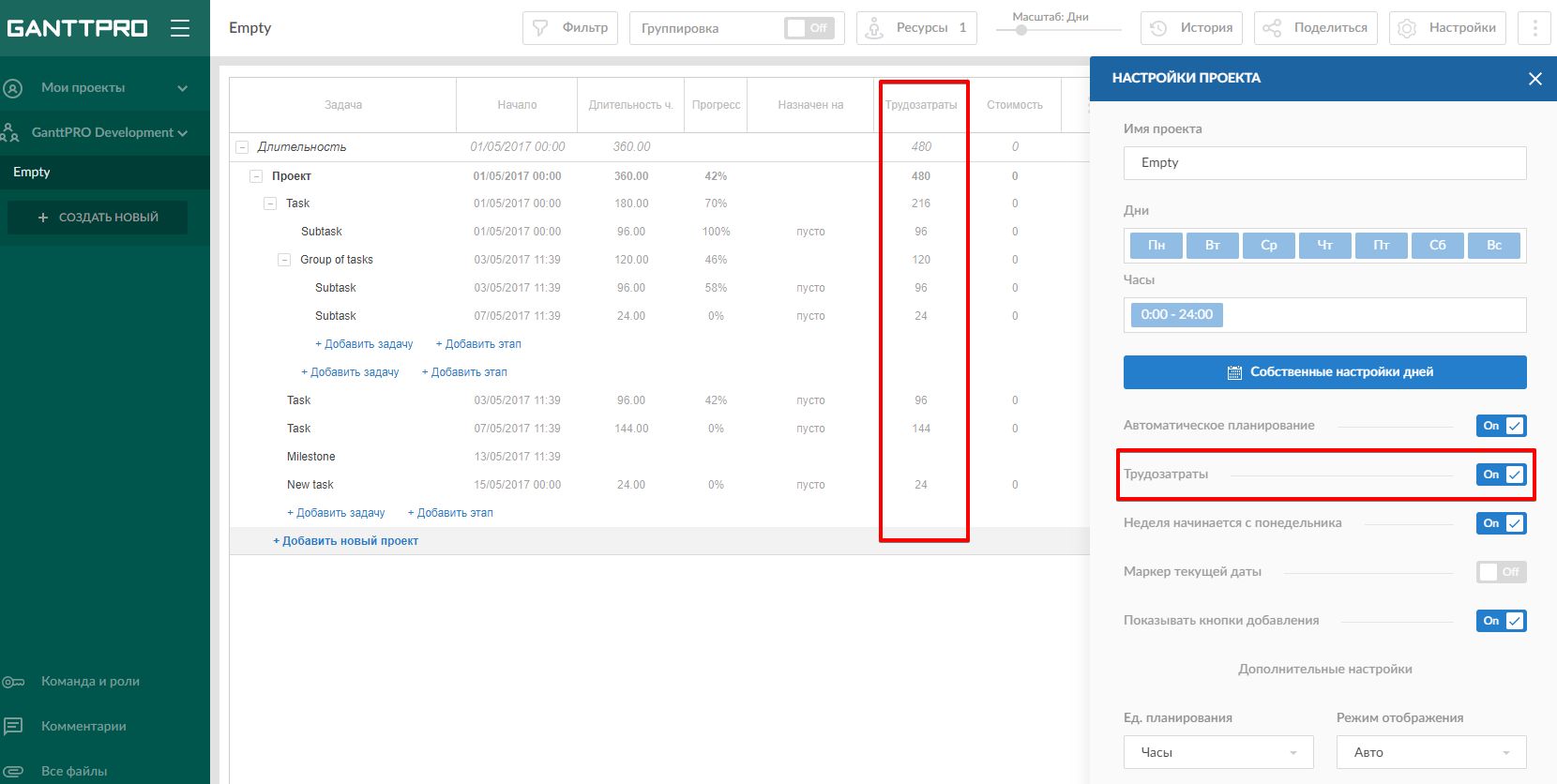Image resolution: width=1557 pixels, height=784 pixels.
Task: Click the Ресурсы button
Action: (916, 28)
